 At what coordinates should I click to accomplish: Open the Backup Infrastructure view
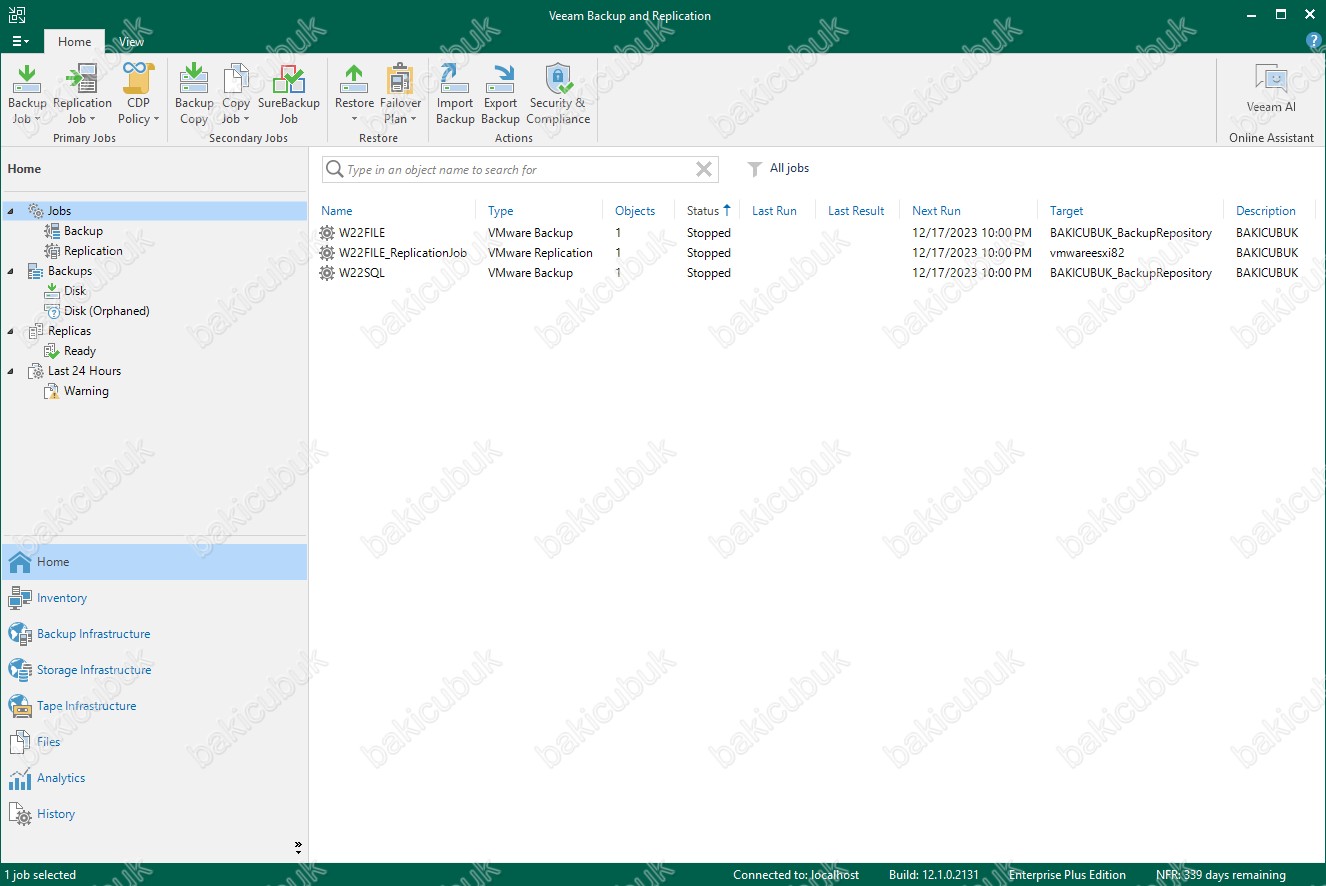(x=154, y=634)
